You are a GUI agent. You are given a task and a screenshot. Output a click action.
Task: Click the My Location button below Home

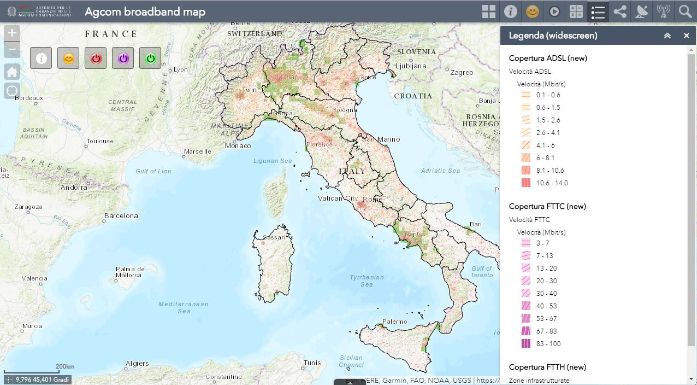pos(12,91)
